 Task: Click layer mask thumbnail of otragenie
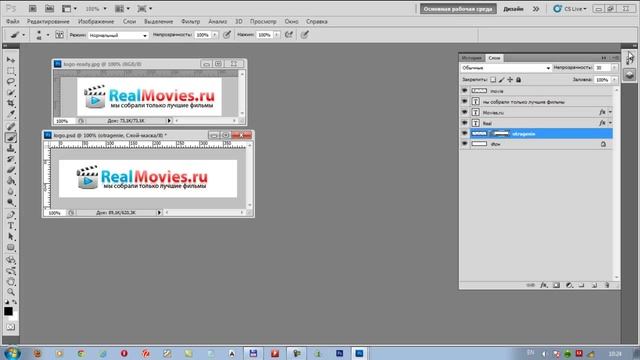[x=500, y=133]
